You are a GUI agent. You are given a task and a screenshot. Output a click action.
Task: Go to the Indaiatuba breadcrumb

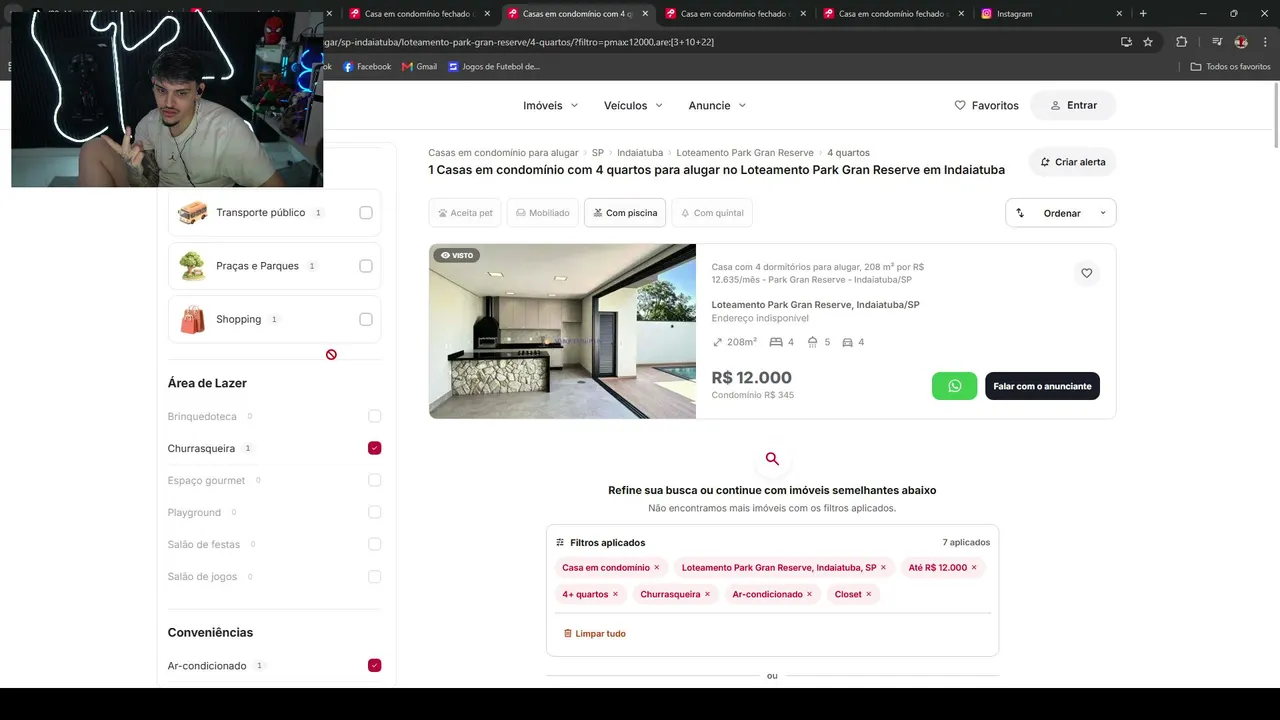click(640, 153)
